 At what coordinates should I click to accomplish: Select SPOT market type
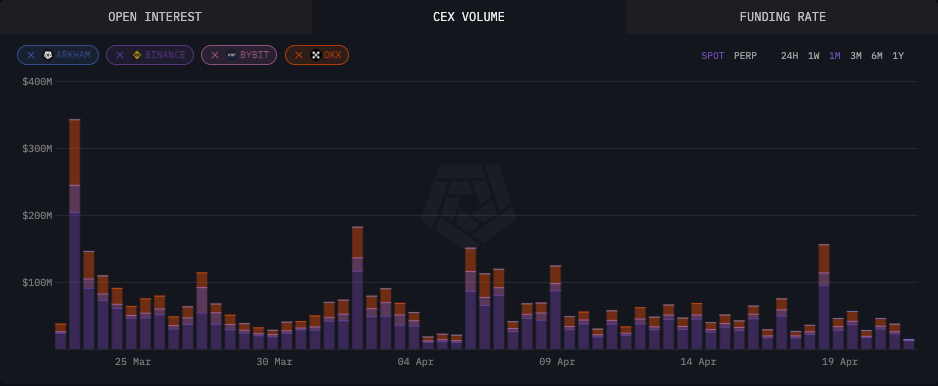[712, 56]
